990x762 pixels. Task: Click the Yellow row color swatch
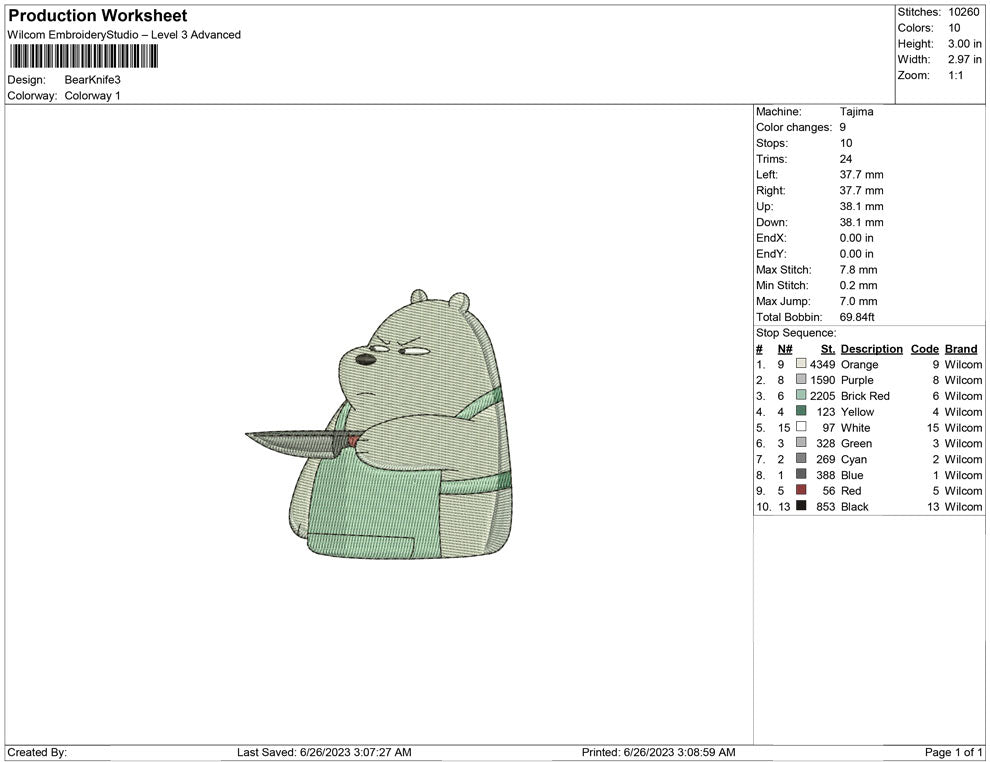pos(801,411)
